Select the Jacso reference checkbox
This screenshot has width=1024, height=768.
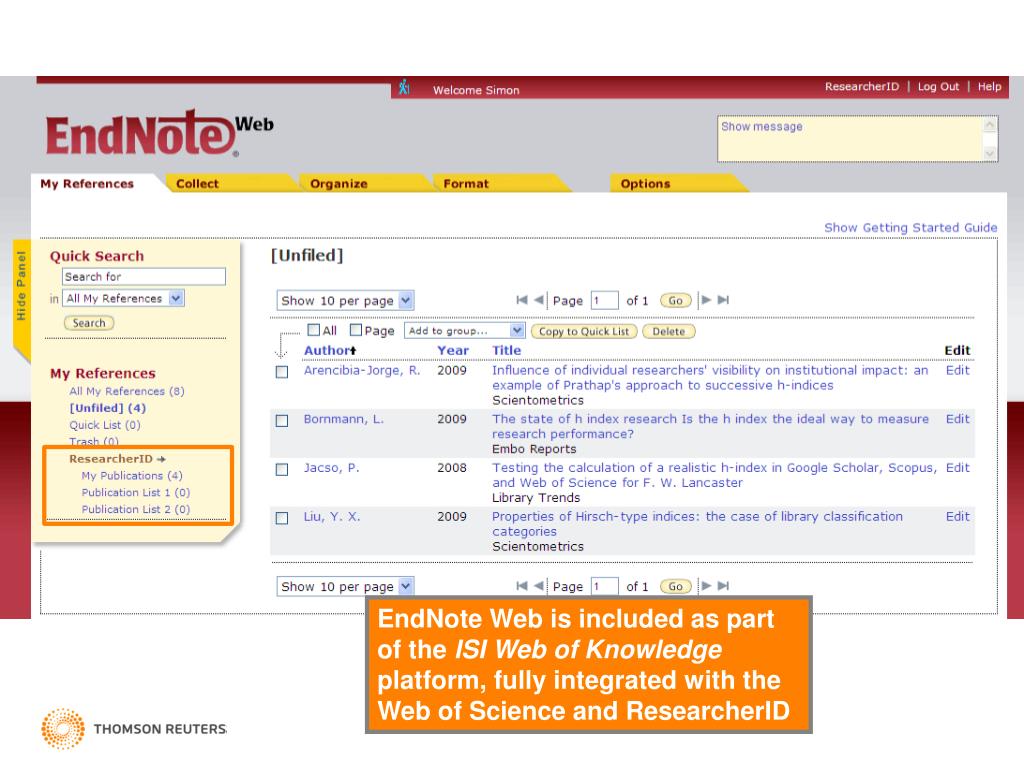[282, 470]
